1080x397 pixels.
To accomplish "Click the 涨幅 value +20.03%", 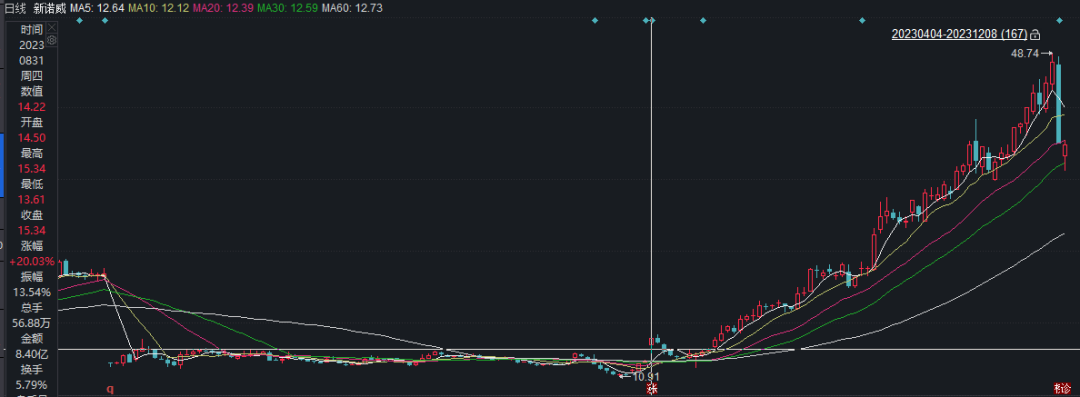I will click(x=32, y=261).
